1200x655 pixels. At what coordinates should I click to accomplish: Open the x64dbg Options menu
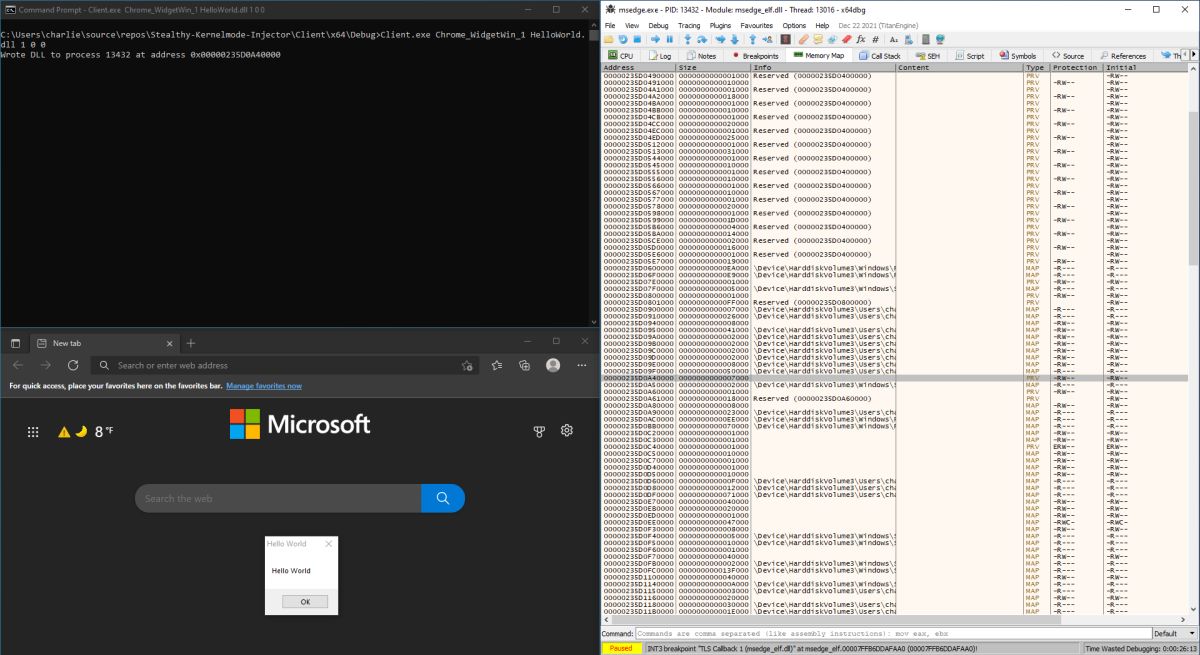794,25
